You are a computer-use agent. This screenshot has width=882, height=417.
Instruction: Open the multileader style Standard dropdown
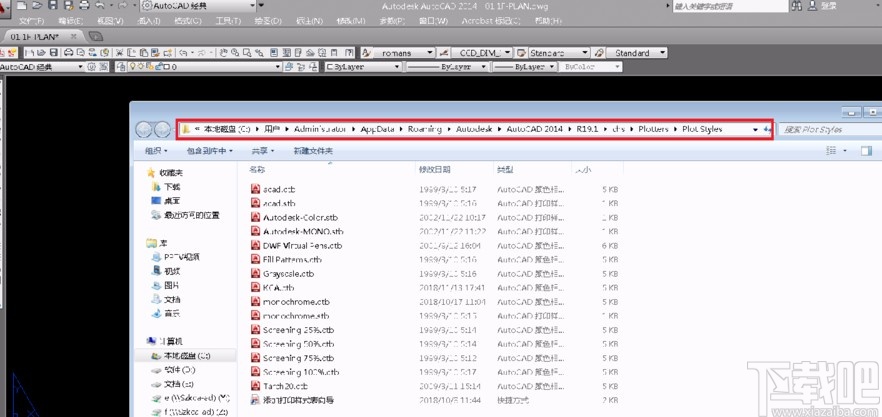tap(663, 53)
